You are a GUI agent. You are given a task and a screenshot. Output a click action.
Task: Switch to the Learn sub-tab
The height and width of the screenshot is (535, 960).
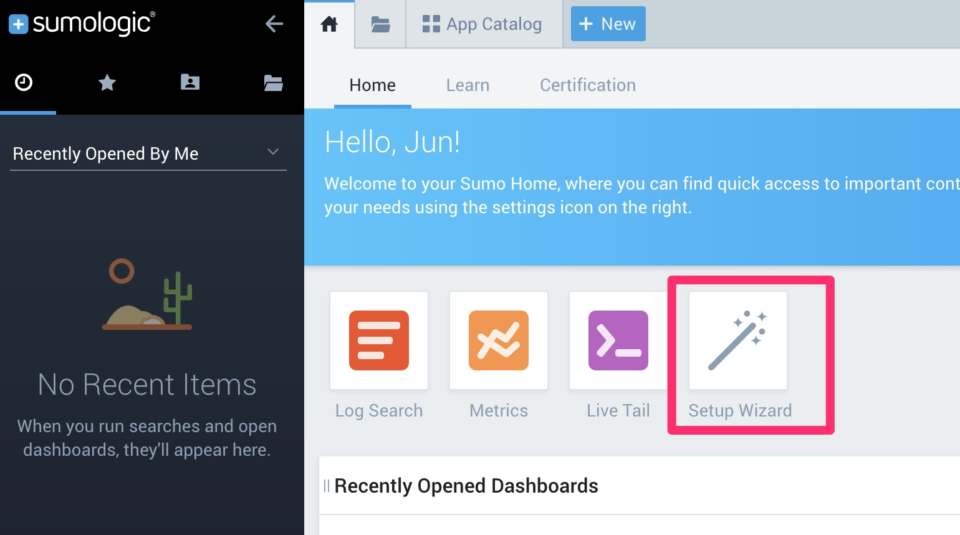point(468,85)
